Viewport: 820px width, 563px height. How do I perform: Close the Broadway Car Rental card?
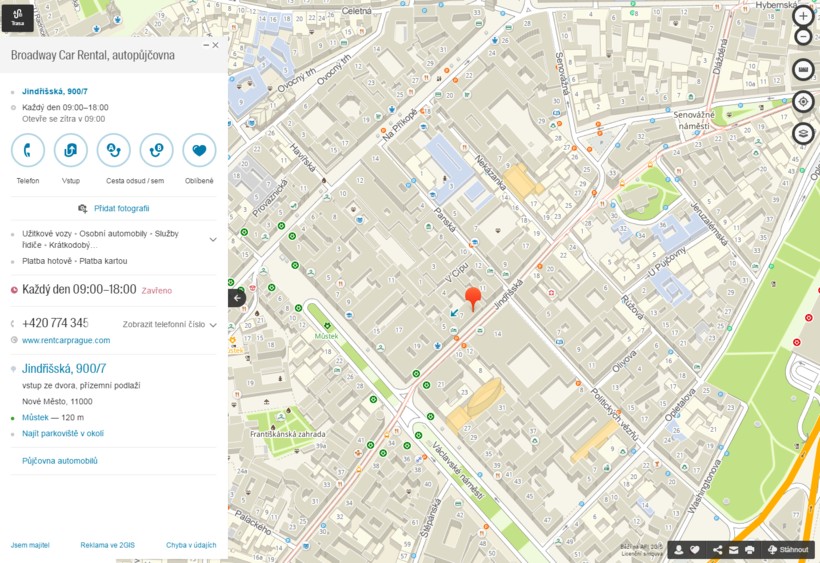[x=215, y=45]
